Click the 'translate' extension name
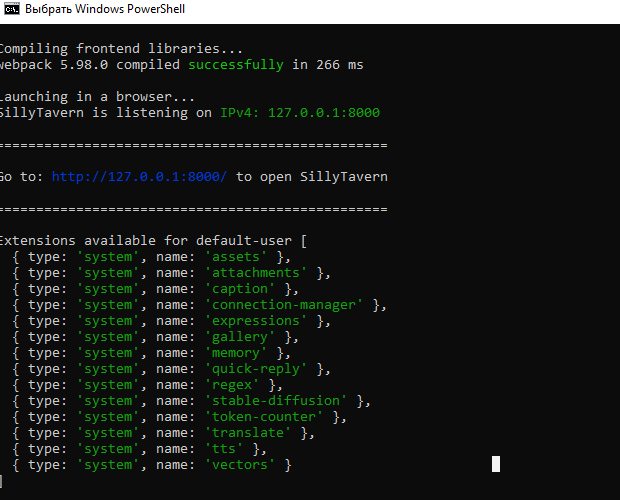Viewport: 620px width, 500px height. click(x=248, y=433)
